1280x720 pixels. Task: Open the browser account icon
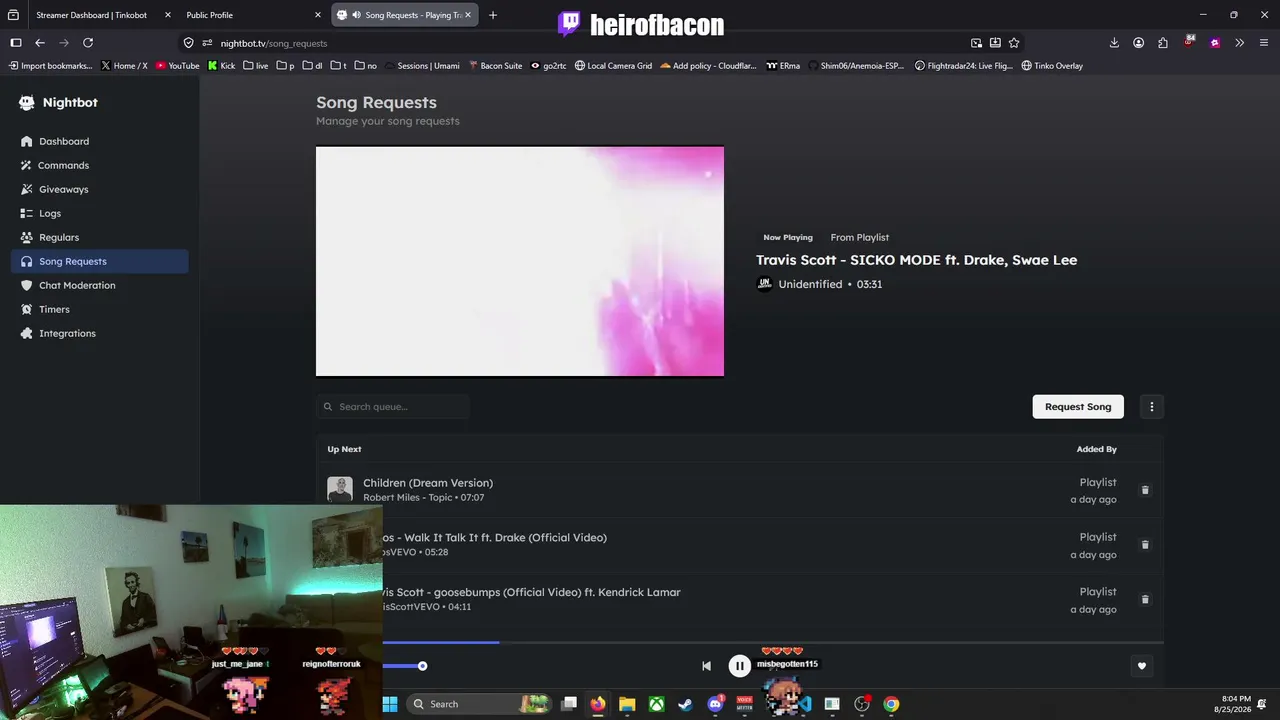(1139, 43)
